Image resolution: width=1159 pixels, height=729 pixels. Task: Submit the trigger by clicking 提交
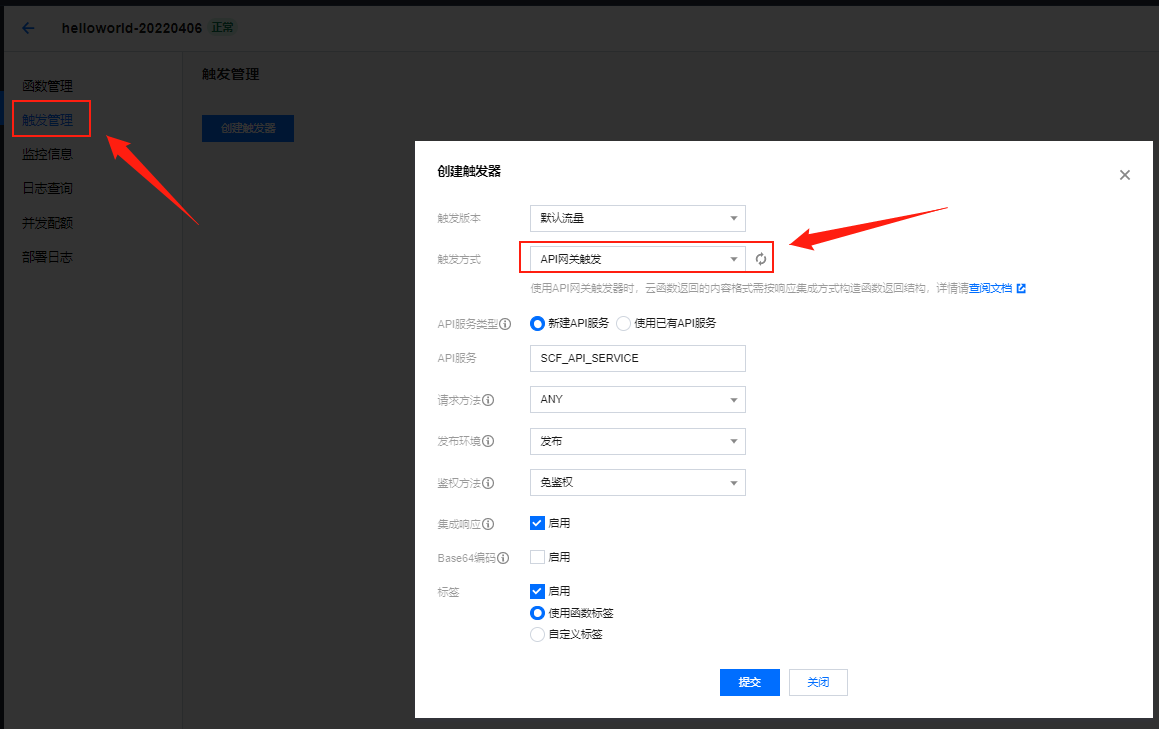[x=749, y=682]
